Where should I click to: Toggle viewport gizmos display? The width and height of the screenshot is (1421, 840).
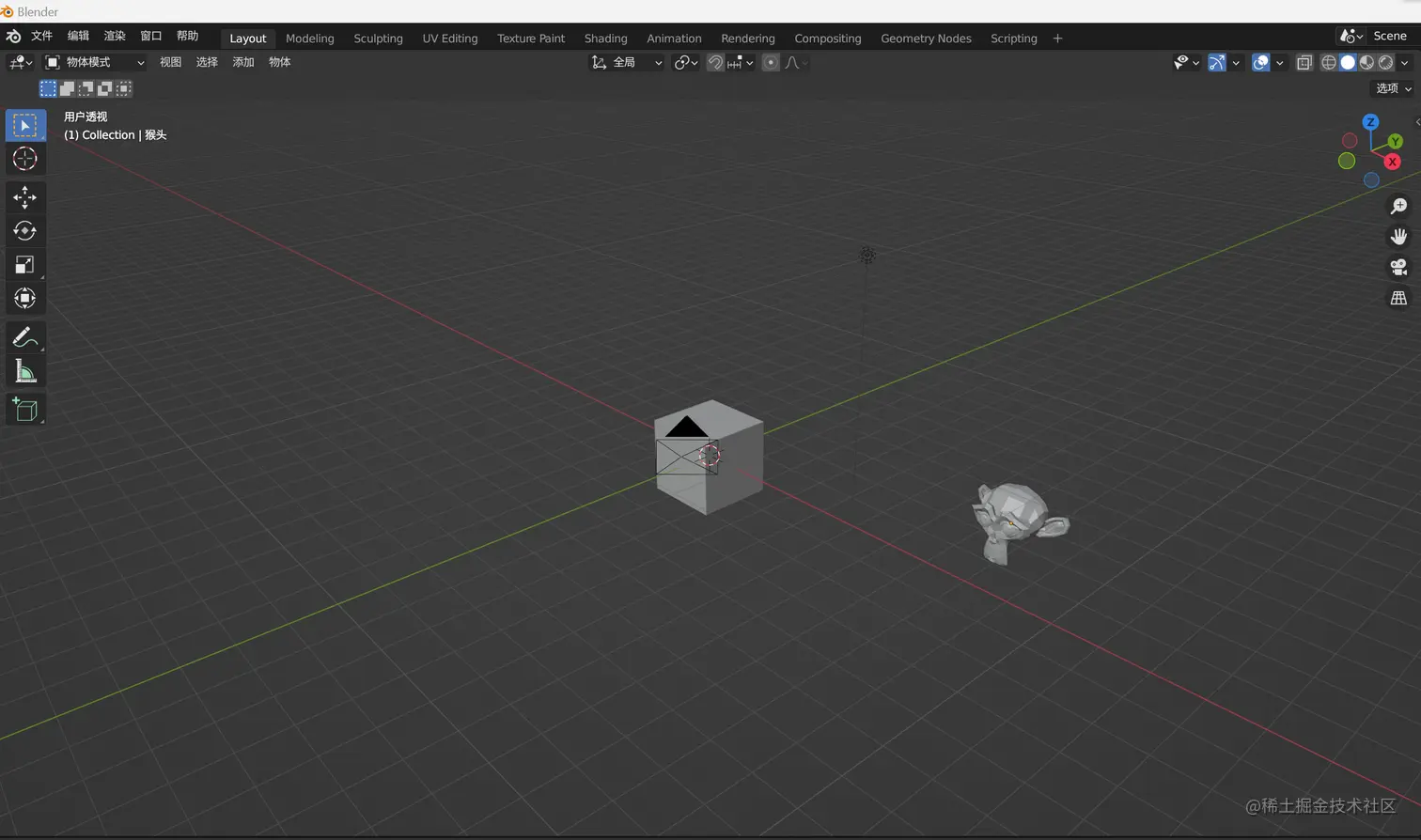coord(1217,63)
